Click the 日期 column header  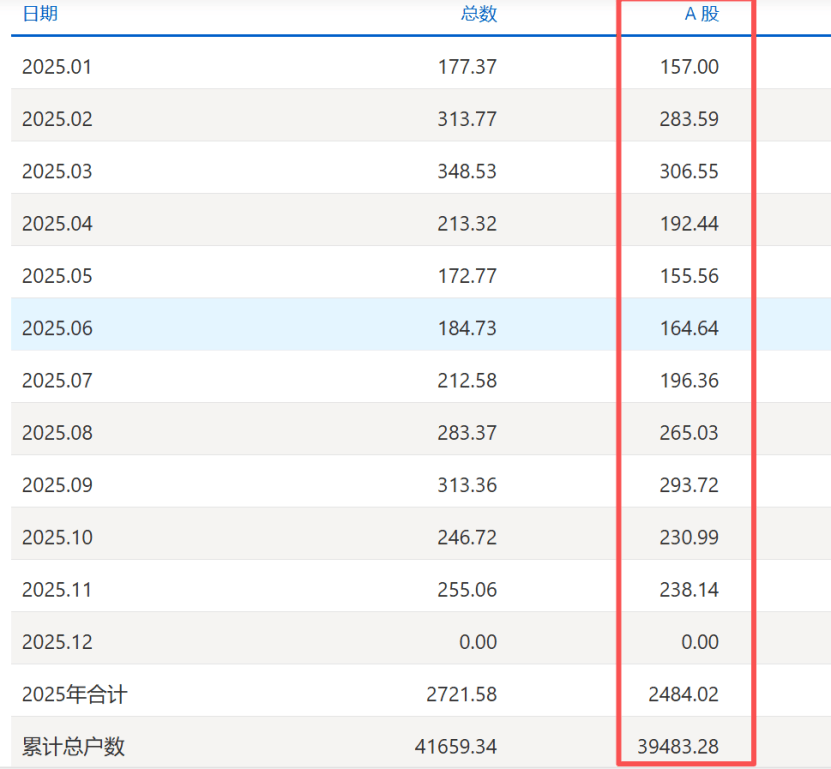[37, 14]
